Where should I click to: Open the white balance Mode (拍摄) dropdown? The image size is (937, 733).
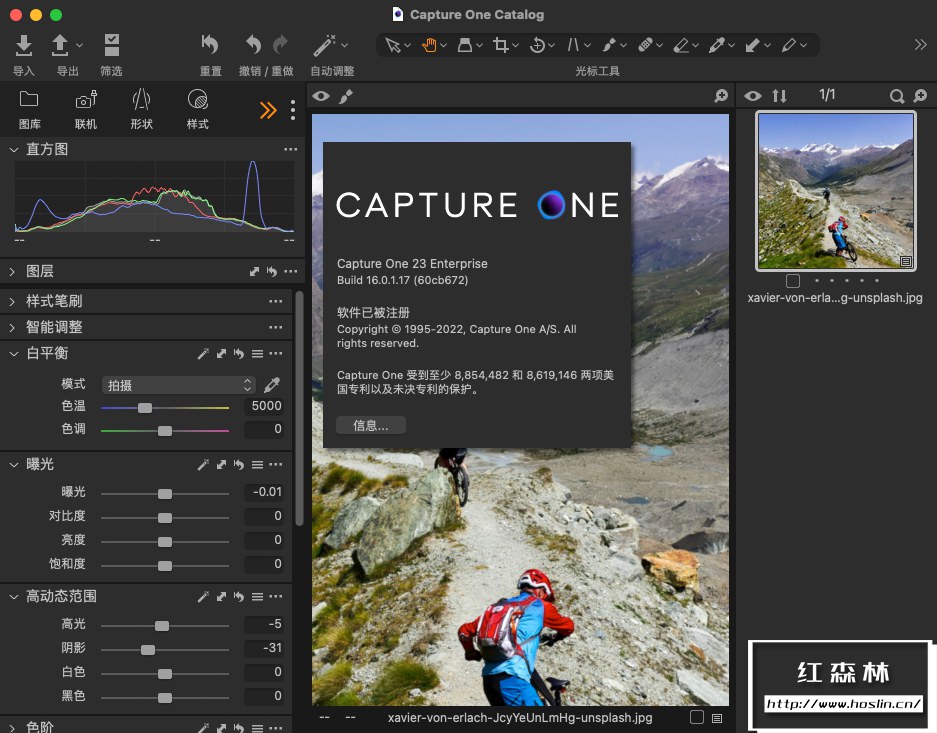point(179,385)
